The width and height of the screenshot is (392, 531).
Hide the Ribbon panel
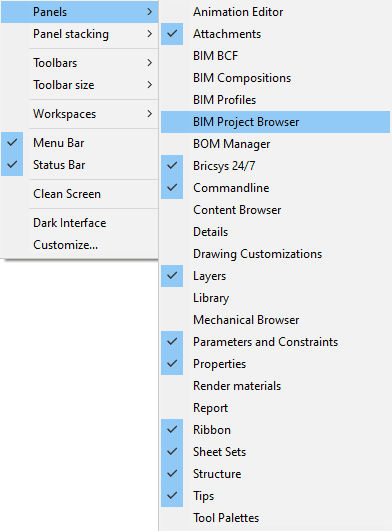[172, 430]
